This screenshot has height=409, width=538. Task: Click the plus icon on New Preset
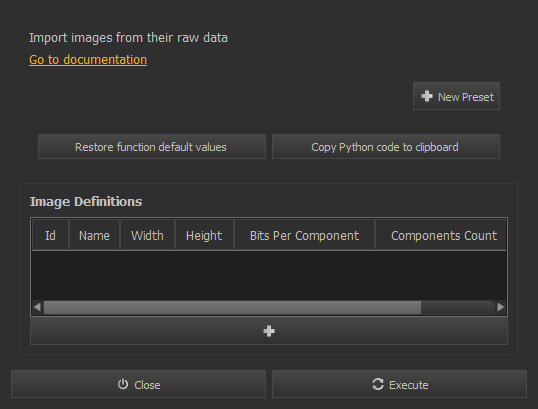click(426, 96)
